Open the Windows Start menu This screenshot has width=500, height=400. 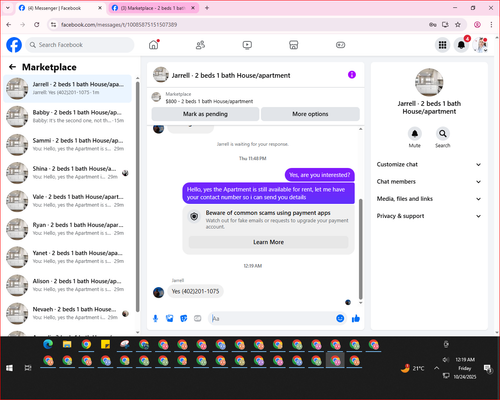(x=9, y=368)
